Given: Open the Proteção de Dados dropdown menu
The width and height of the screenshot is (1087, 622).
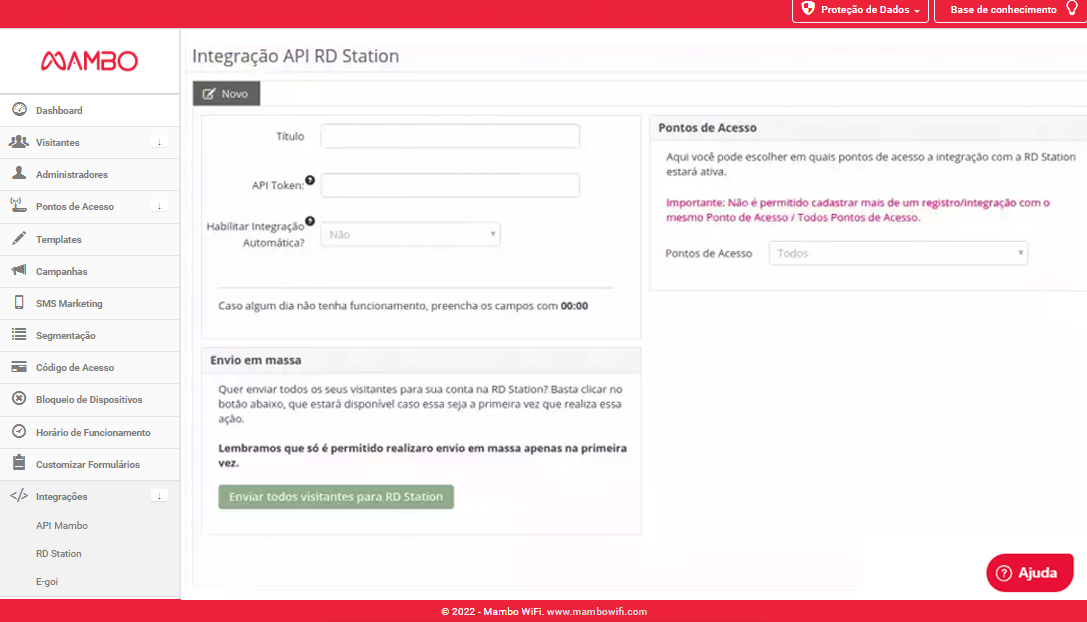Looking at the screenshot, I should [860, 10].
